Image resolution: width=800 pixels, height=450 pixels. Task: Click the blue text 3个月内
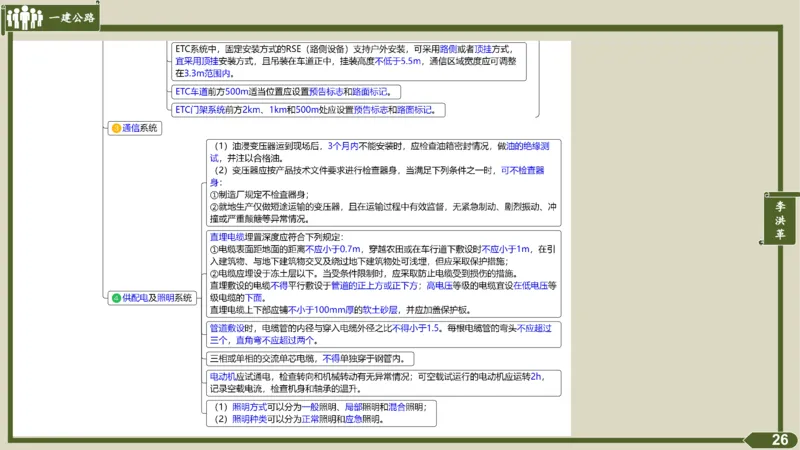coord(343,146)
